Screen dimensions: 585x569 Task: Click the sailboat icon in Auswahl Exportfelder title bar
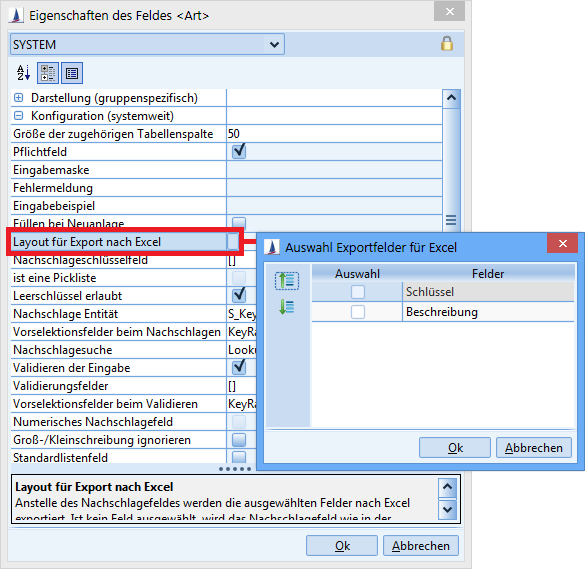click(272, 247)
